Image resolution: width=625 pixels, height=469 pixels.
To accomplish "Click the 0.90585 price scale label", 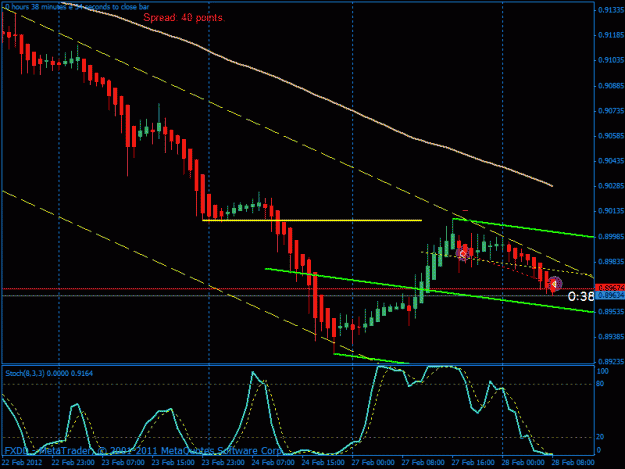I will click(x=611, y=136).
